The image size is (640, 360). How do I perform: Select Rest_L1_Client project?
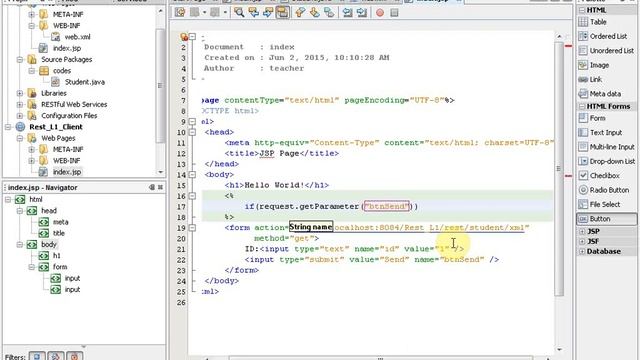(56, 127)
